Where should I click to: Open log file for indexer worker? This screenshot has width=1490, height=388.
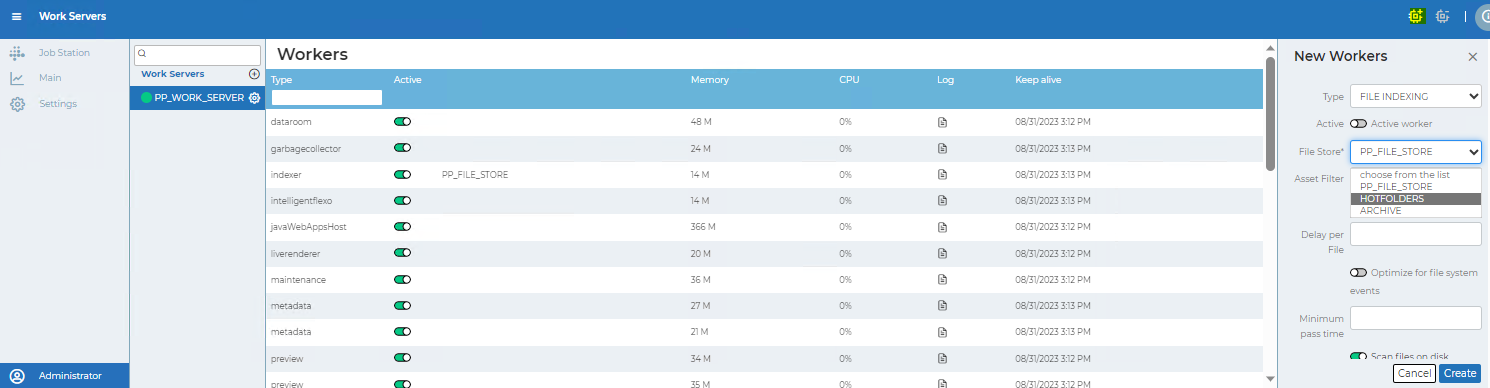pos(942,174)
